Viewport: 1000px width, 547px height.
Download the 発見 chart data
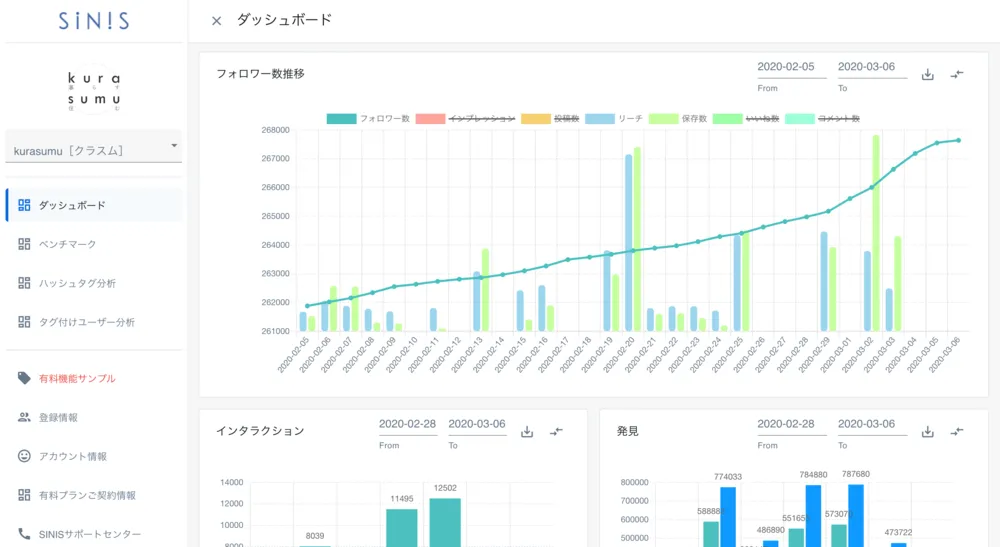click(x=928, y=432)
